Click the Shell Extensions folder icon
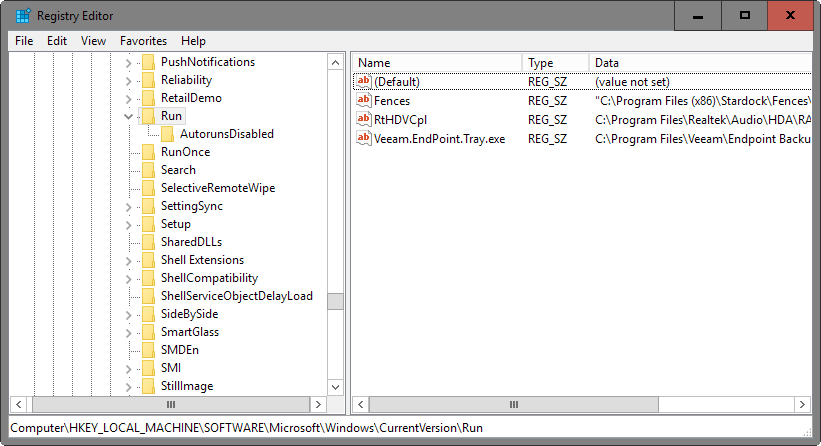821x446 pixels. pos(149,260)
